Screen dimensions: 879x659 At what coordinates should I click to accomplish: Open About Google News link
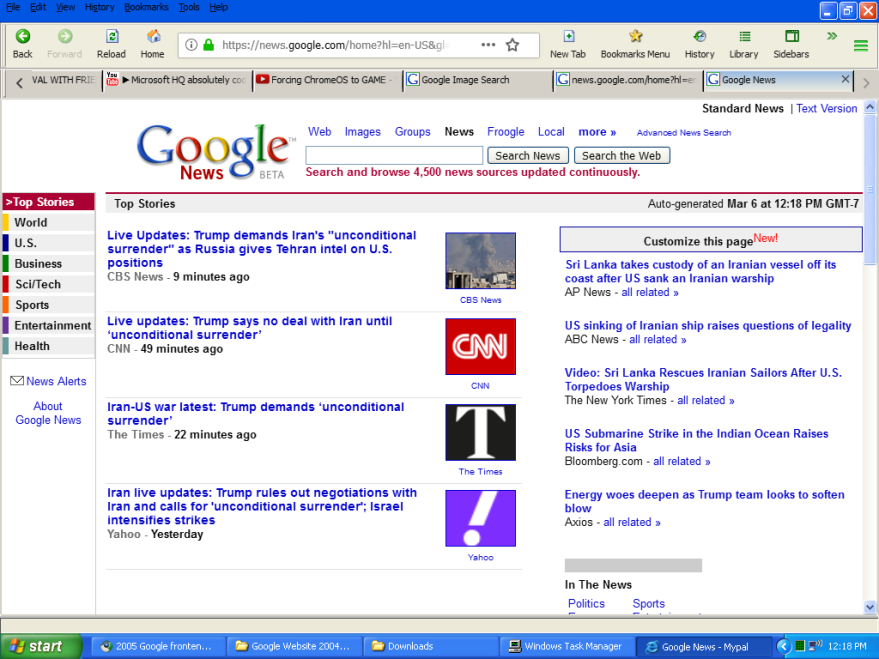point(48,413)
